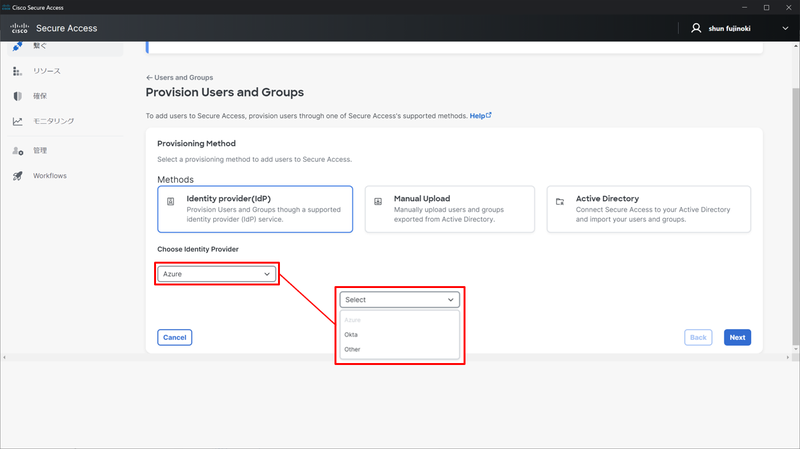Open the 管理 admin sidebar icon

pyautogui.click(x=17, y=151)
